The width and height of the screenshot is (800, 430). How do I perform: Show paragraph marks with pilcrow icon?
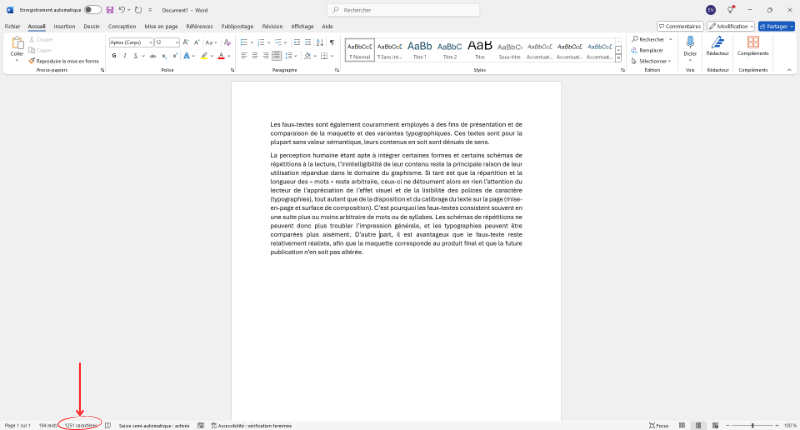(x=331, y=43)
